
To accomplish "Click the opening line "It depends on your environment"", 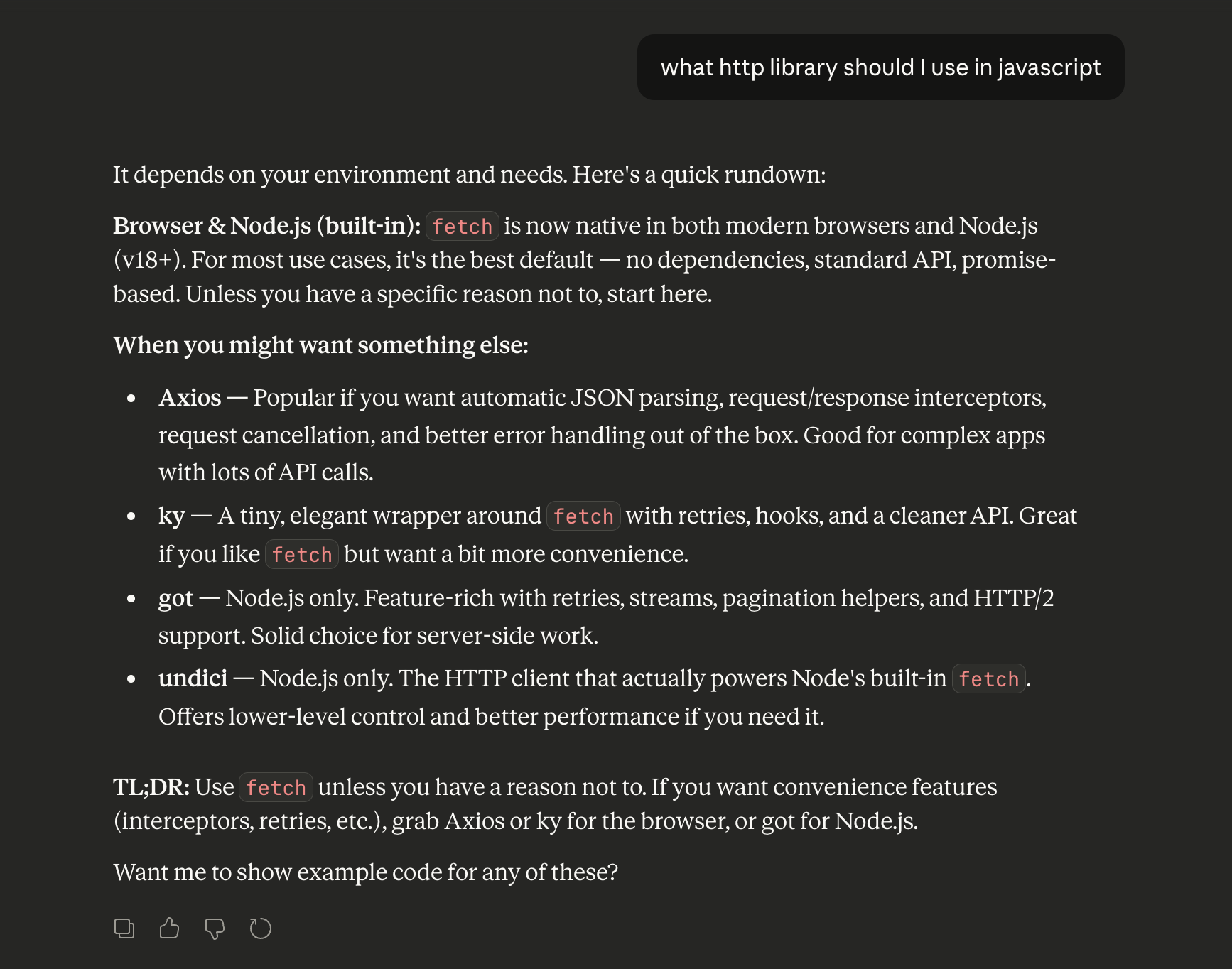I will coord(469,175).
